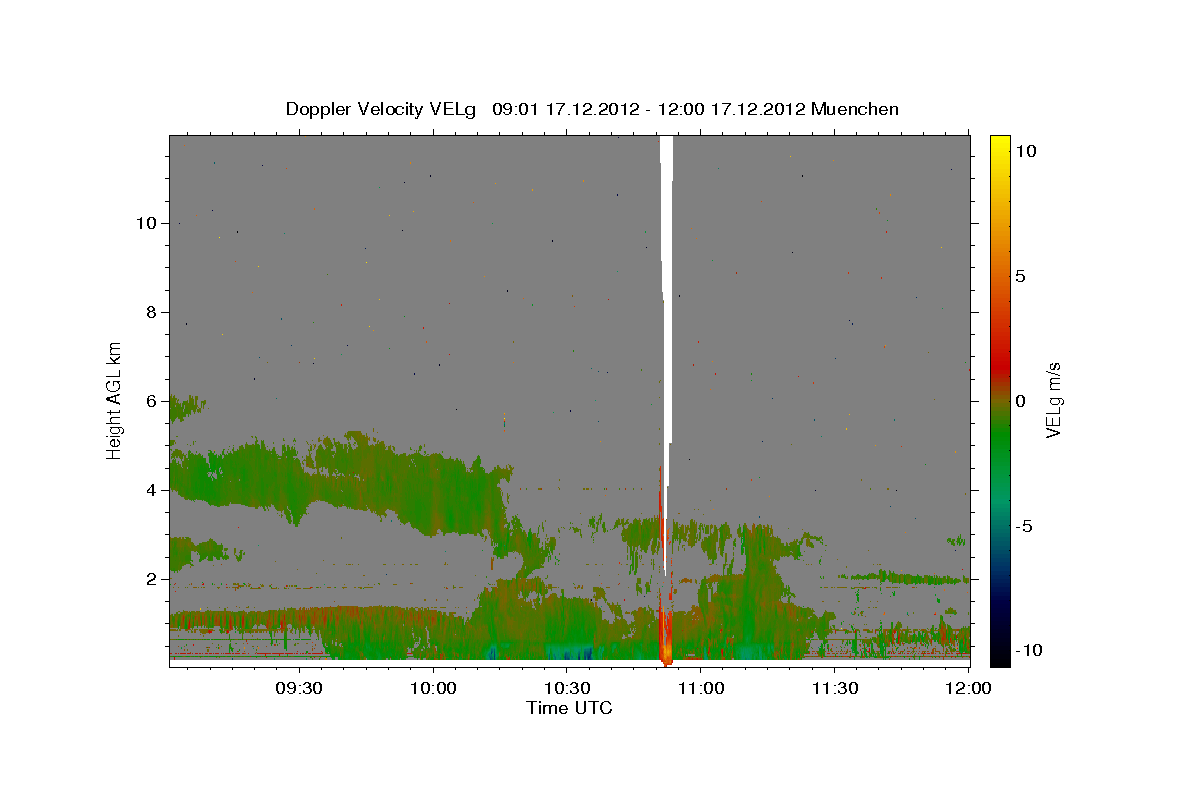Image resolution: width=1200 pixels, height=800 pixels.
Task: Click the 10:30 time tick label
Action: [x=566, y=688]
